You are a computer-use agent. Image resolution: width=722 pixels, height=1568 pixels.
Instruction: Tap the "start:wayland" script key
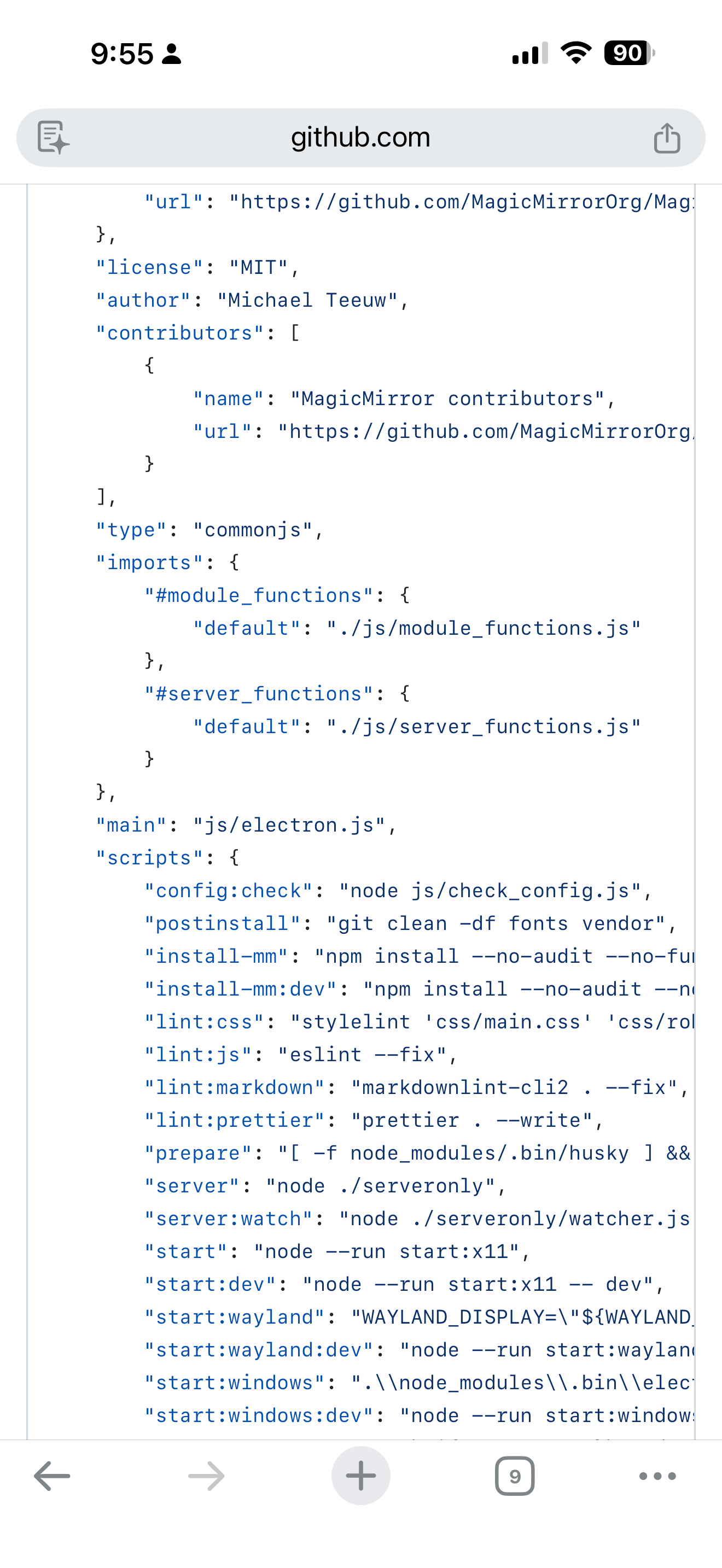pos(235,1317)
